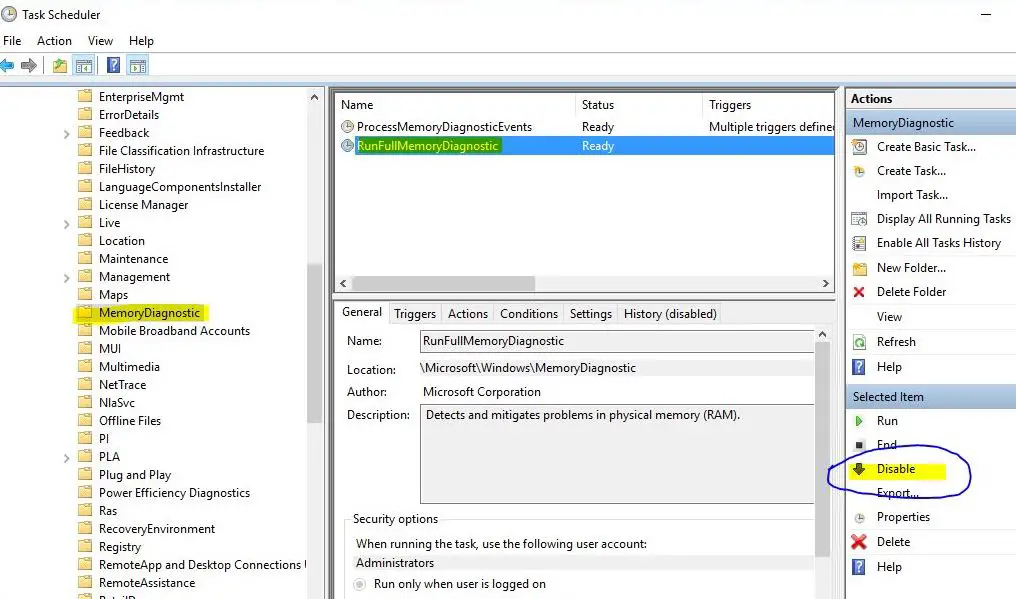This screenshot has width=1016, height=599.
Task: Click the green Refresh icon
Action: pos(859,342)
